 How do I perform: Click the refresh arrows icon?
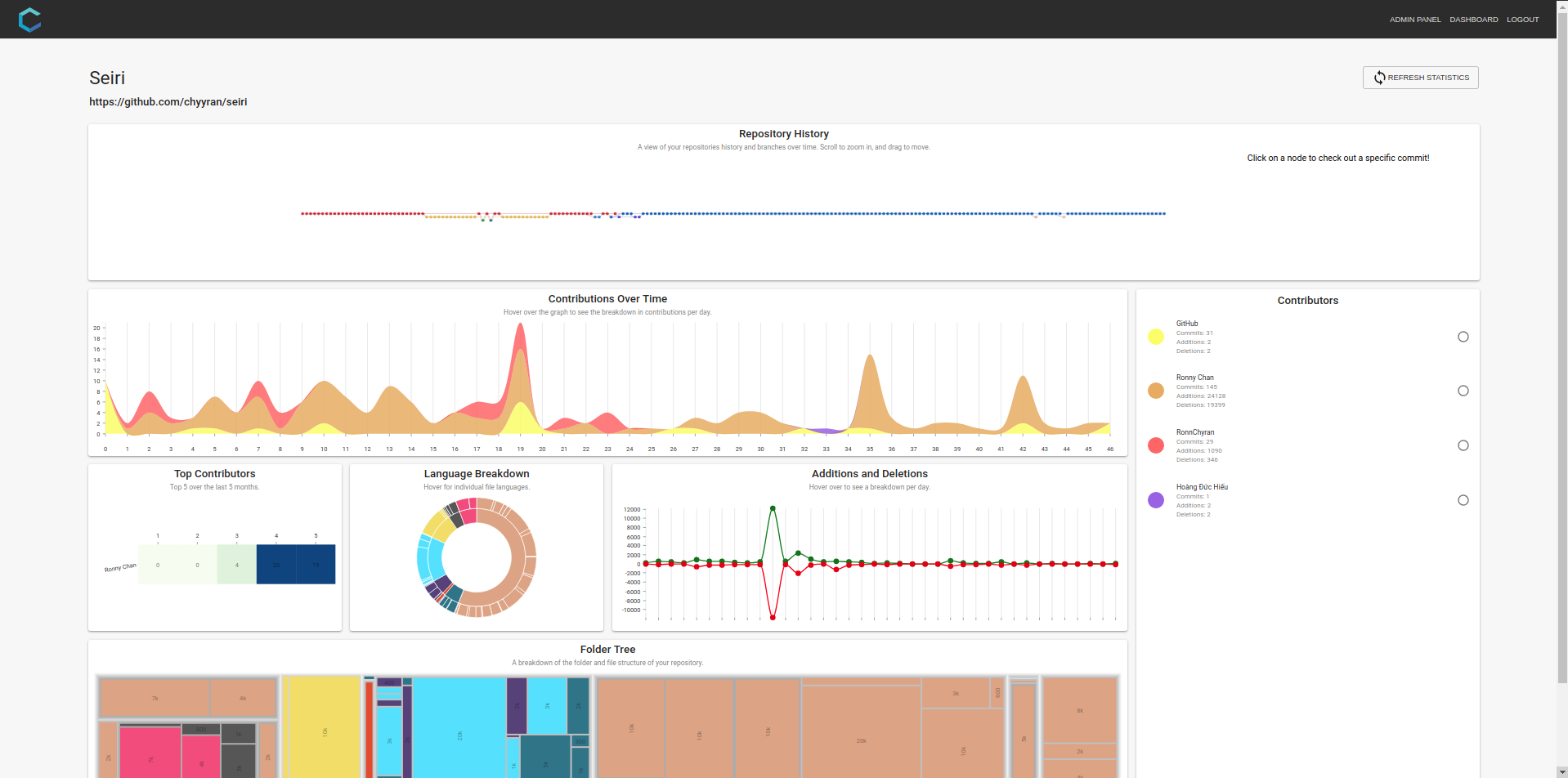click(1379, 78)
